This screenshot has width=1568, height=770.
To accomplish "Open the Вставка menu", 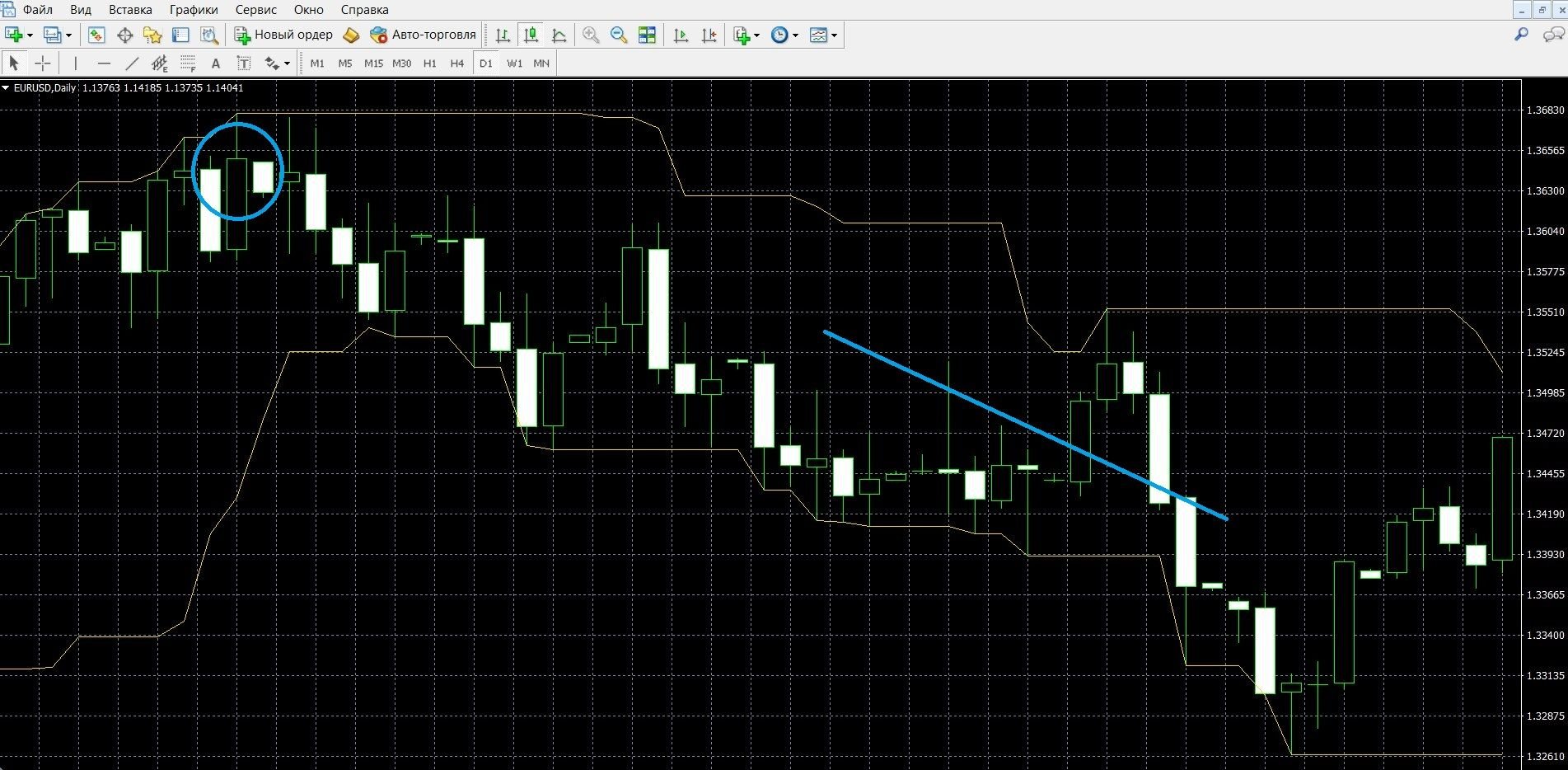I will pyautogui.click(x=130, y=10).
